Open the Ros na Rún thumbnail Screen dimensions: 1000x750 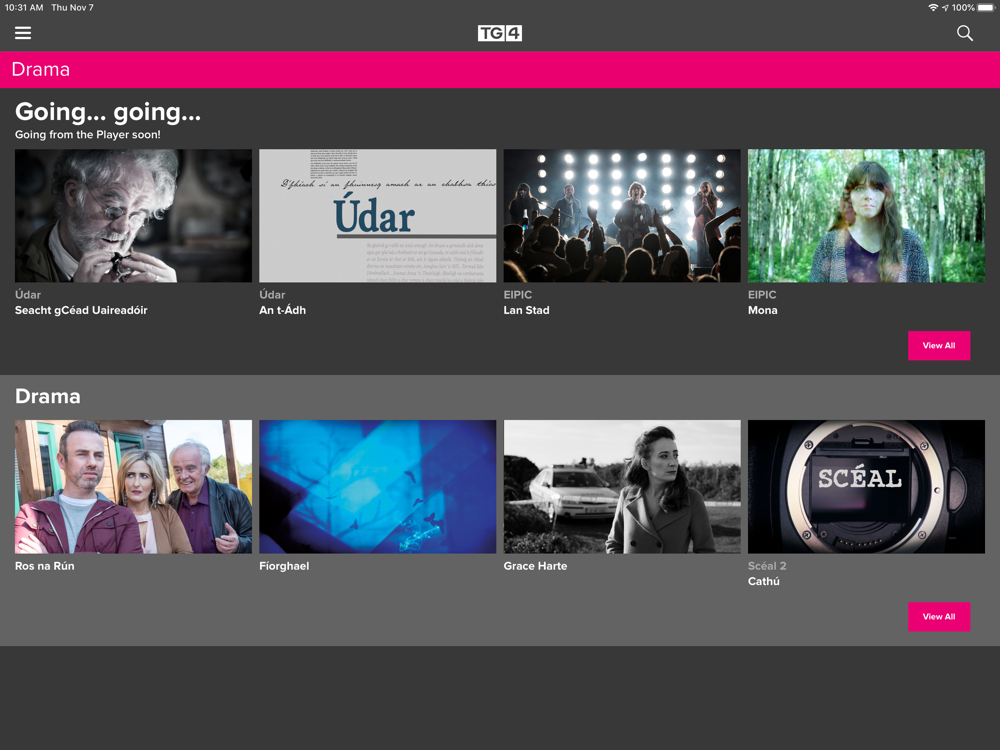133,487
